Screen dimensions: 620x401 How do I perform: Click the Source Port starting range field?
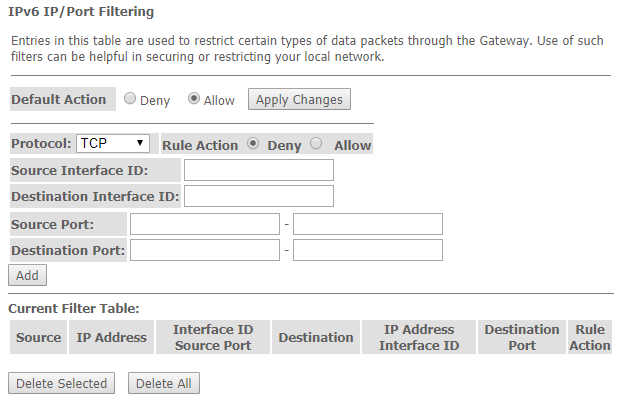click(x=205, y=224)
